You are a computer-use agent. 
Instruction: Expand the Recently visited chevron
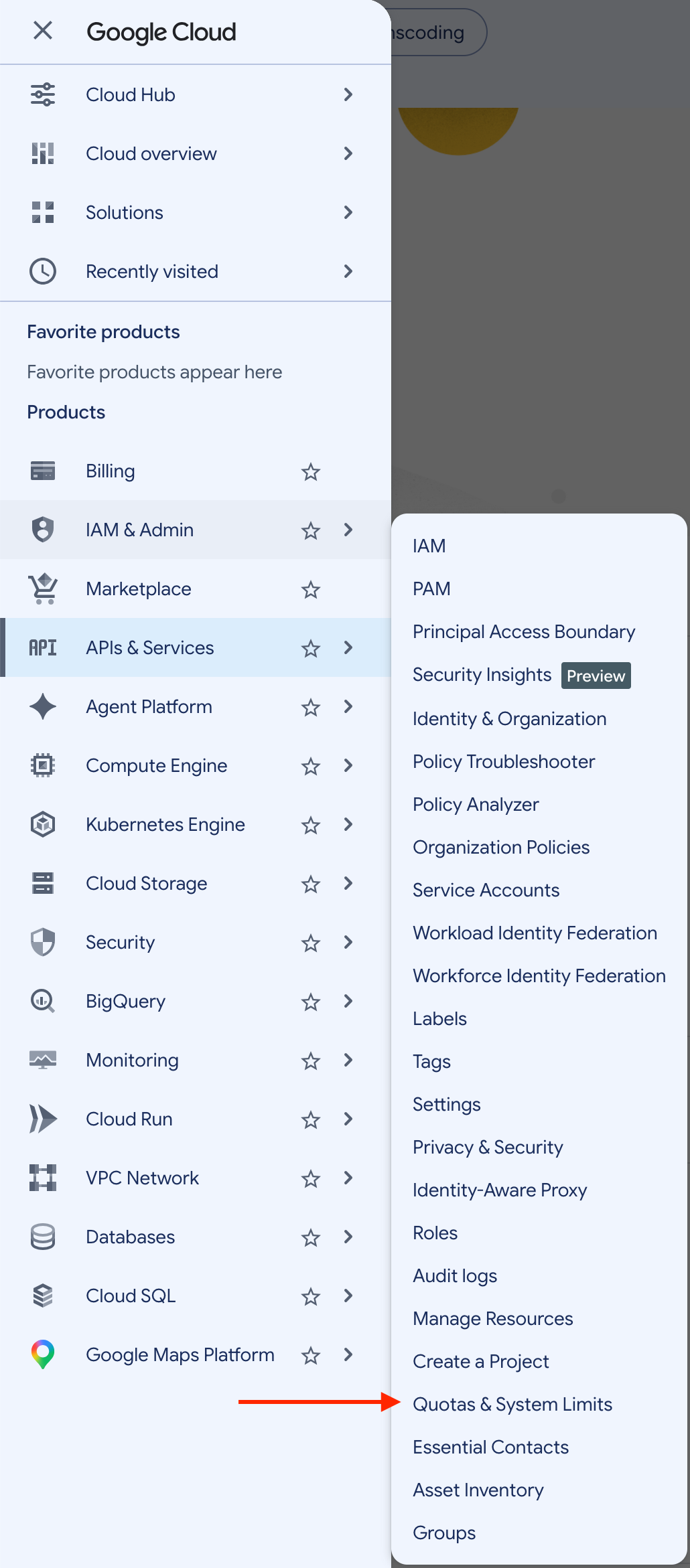click(x=348, y=271)
